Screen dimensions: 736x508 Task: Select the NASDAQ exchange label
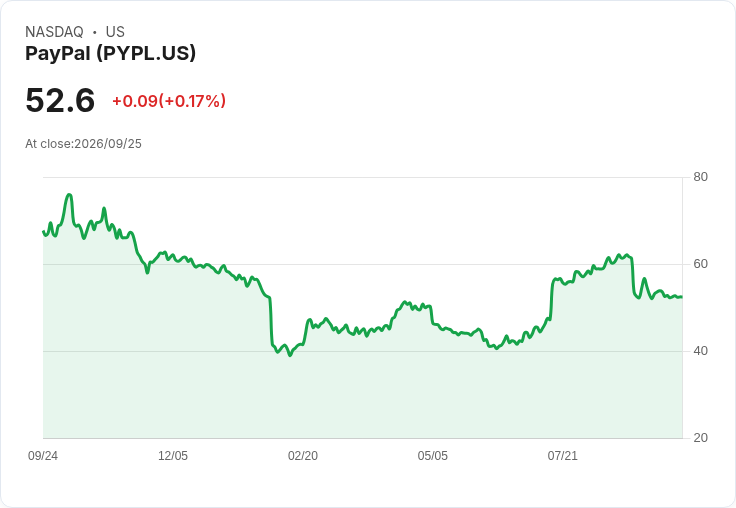click(54, 31)
